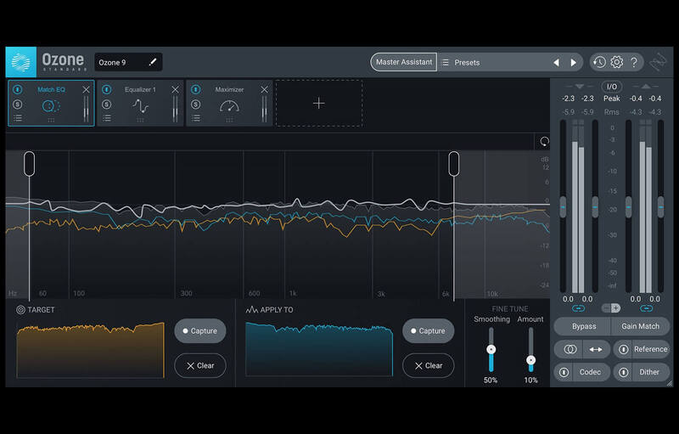Open the Codec panel

590,372
